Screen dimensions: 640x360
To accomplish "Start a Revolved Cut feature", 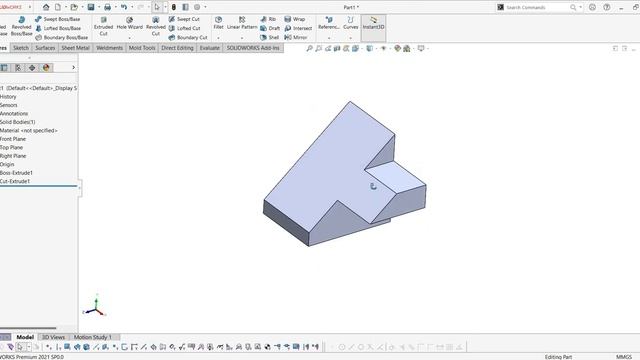I will 156,27.
